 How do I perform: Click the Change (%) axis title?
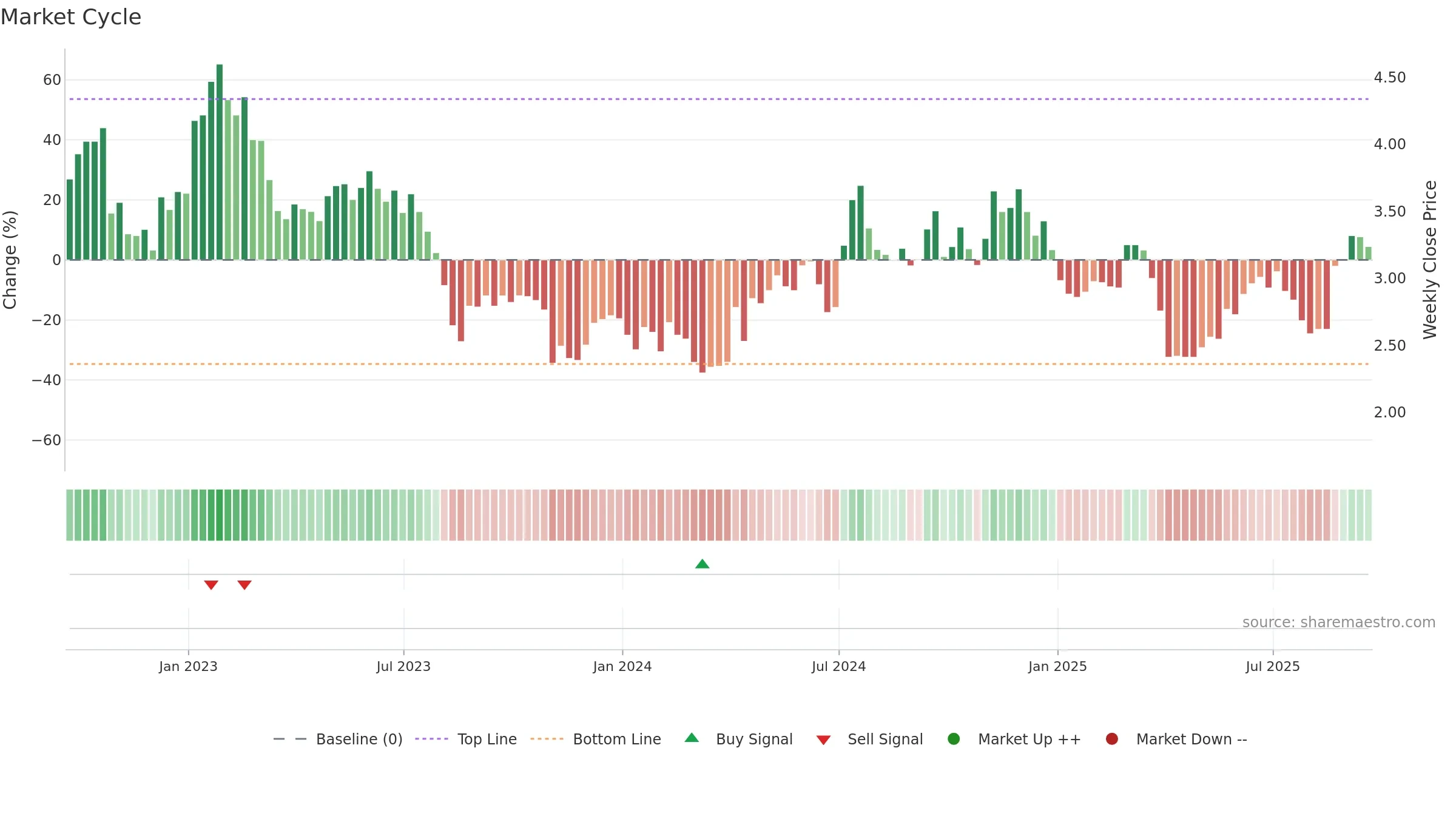click(x=10, y=260)
